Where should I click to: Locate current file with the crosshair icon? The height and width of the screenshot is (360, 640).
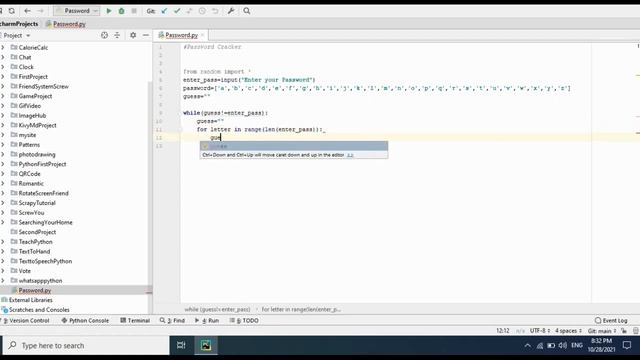[x=104, y=36]
